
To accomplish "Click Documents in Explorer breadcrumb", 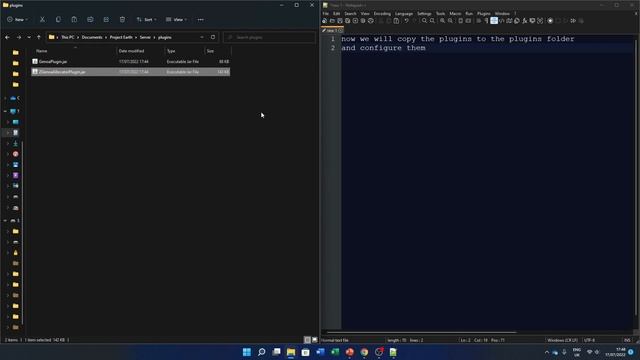I will tap(92, 37).
